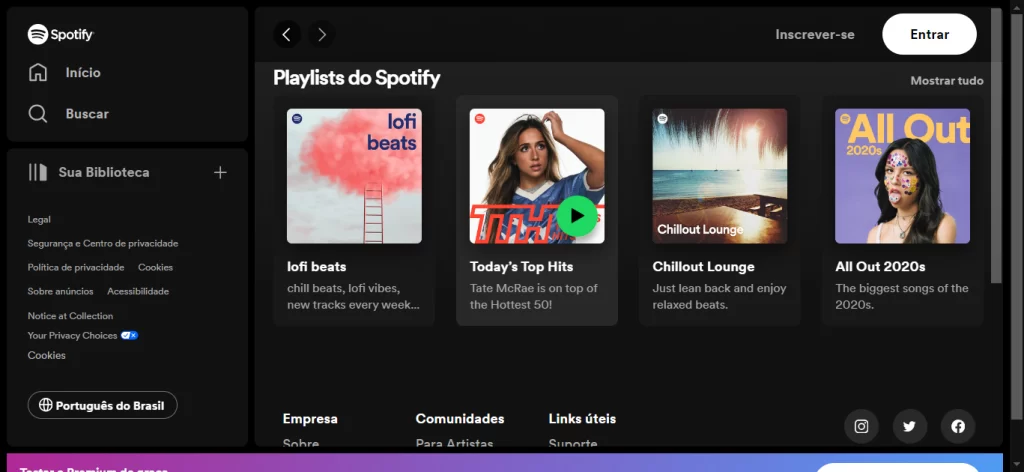1024x472 pixels.
Task: Show all Playlists do Spotify
Action: pyautogui.click(x=946, y=81)
